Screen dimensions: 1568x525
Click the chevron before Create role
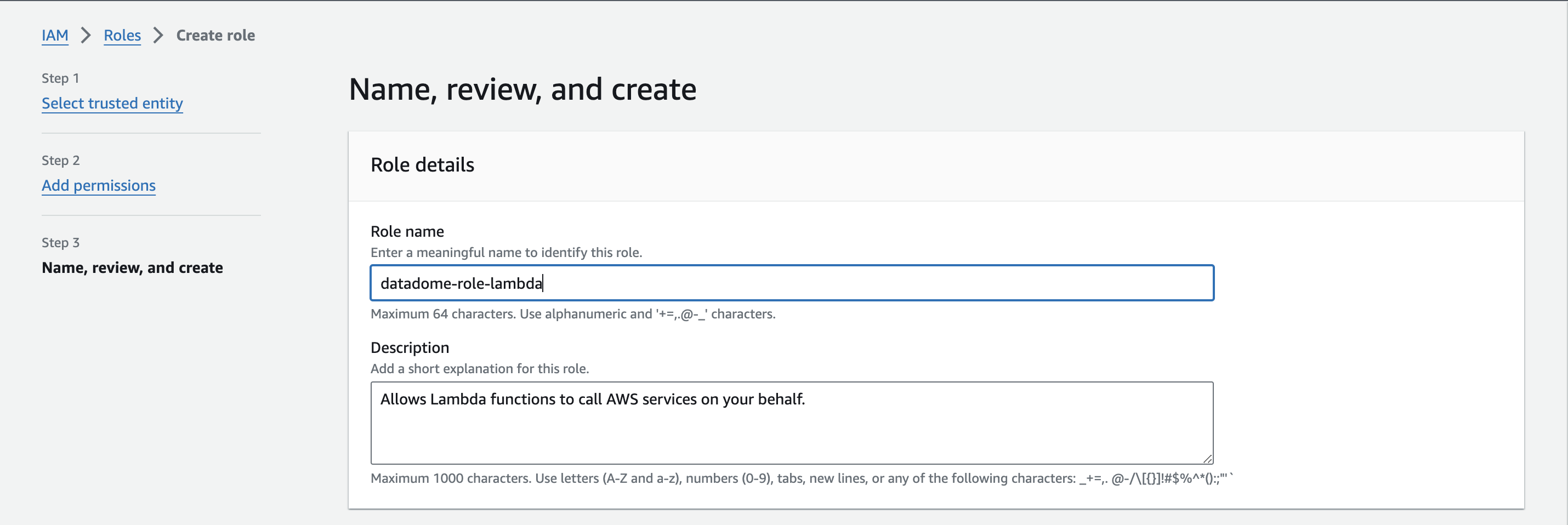click(x=158, y=35)
